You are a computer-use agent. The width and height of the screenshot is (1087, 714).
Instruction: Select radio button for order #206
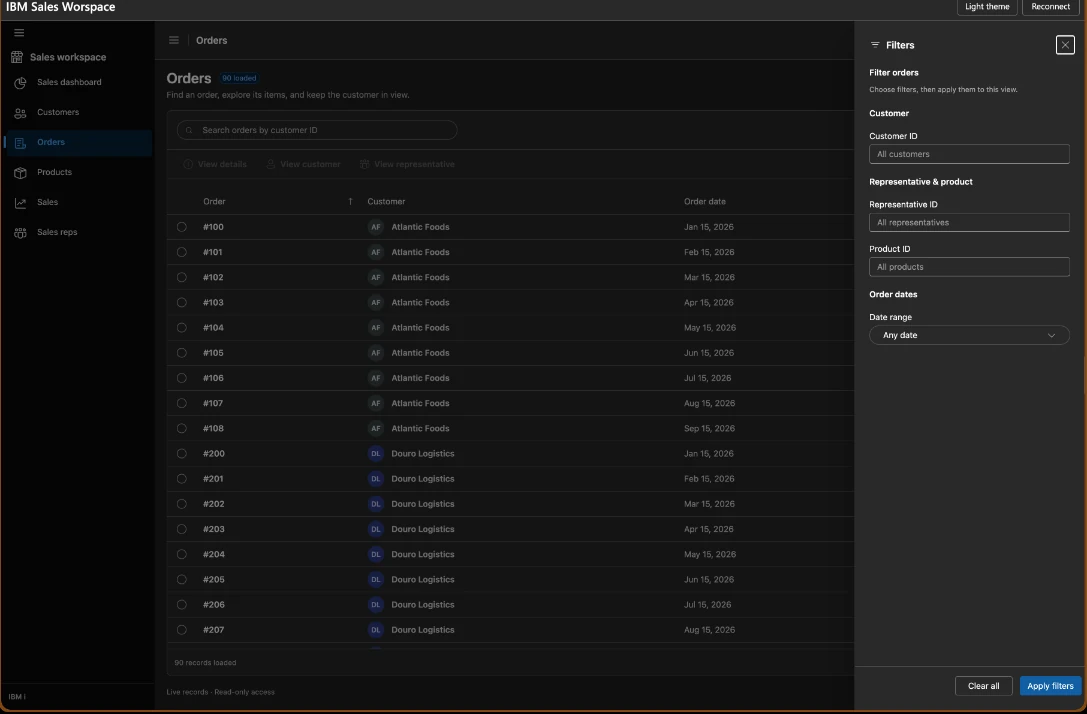182,604
